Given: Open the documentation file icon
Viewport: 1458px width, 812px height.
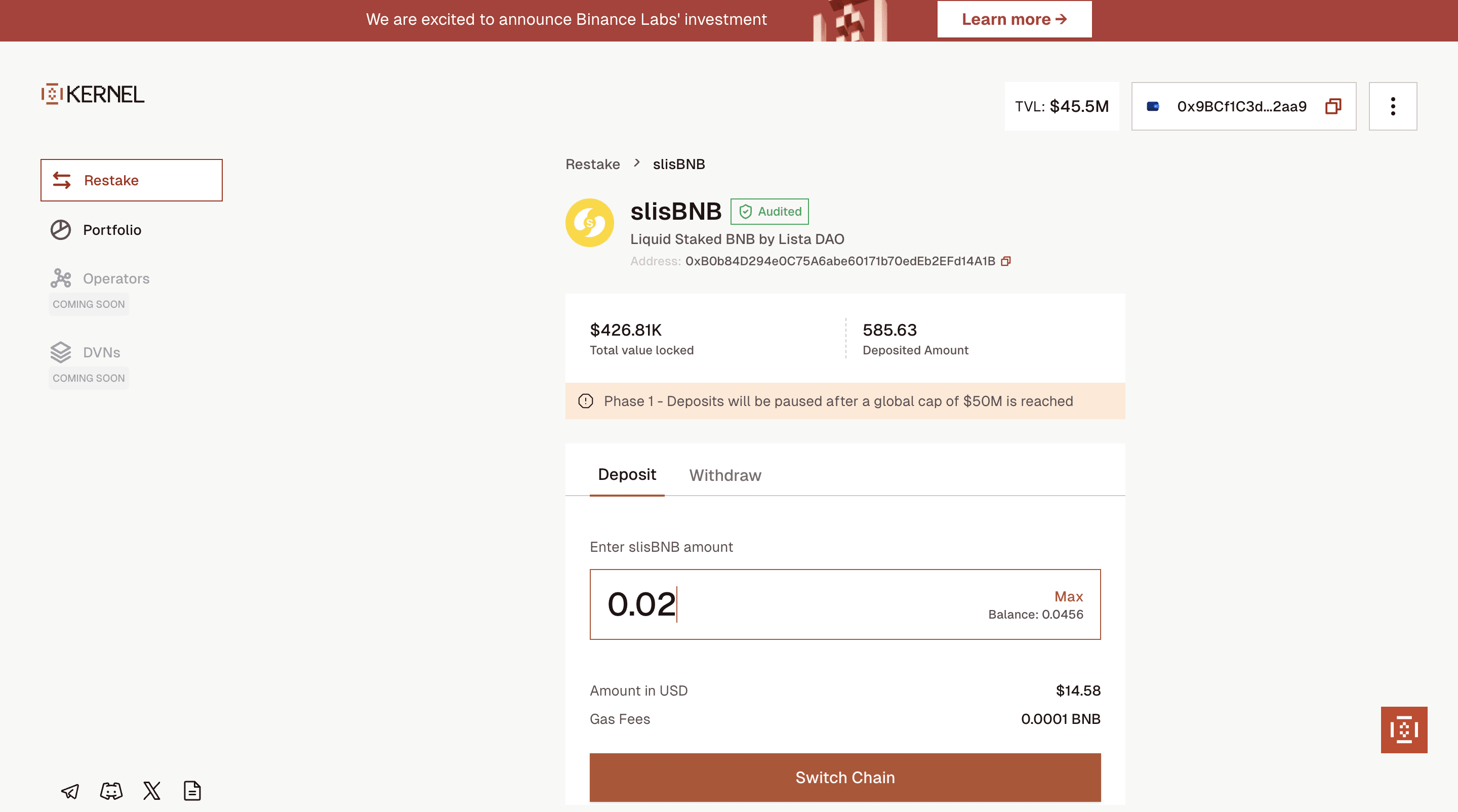Looking at the screenshot, I should pos(192,791).
